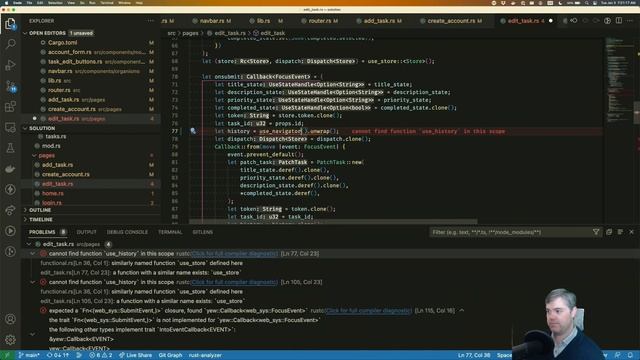Screen dimensions: 640x360
Task: Open Cargo.toml in Open Editors
Action: click(62, 42)
